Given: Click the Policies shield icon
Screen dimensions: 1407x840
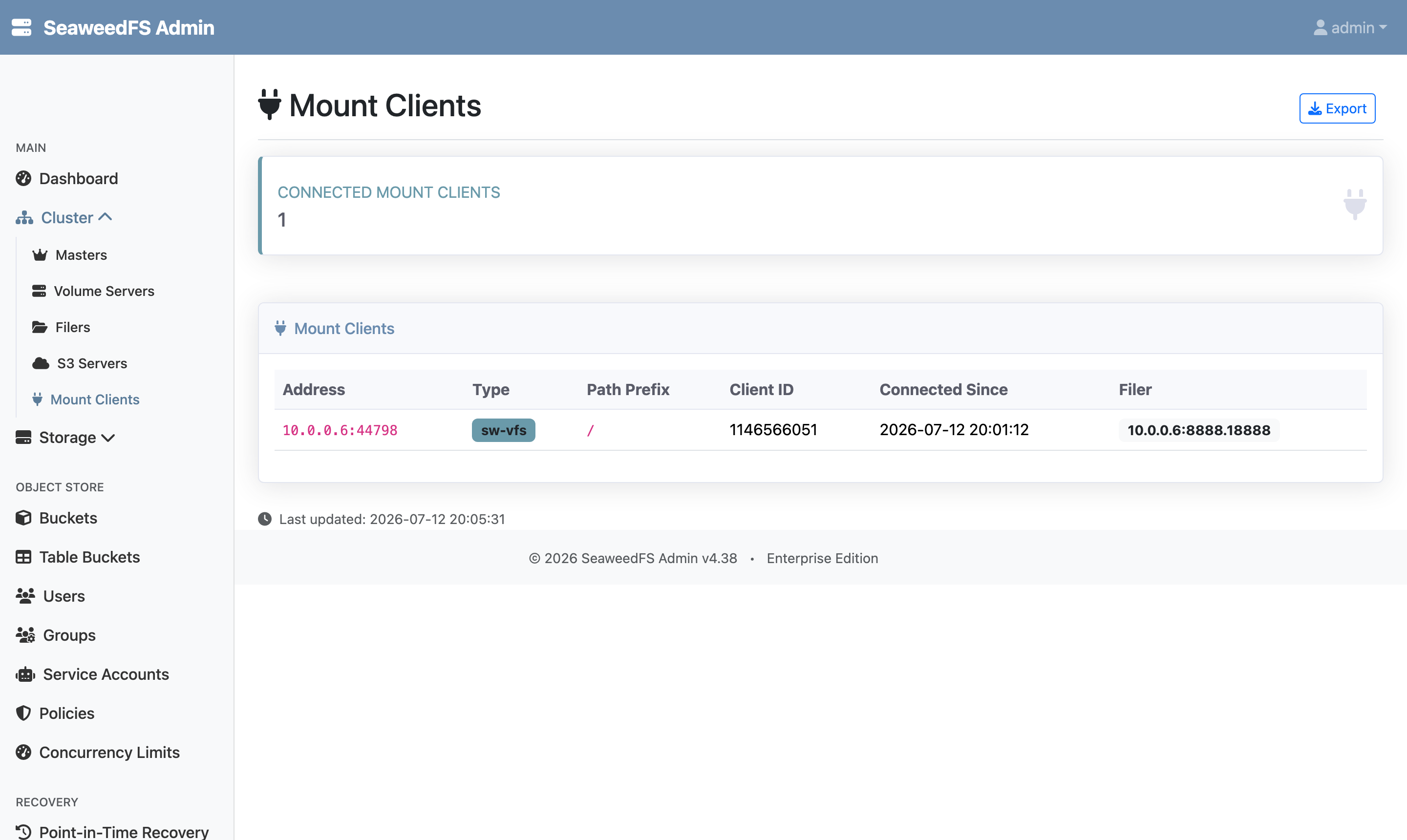Looking at the screenshot, I should pos(23,713).
